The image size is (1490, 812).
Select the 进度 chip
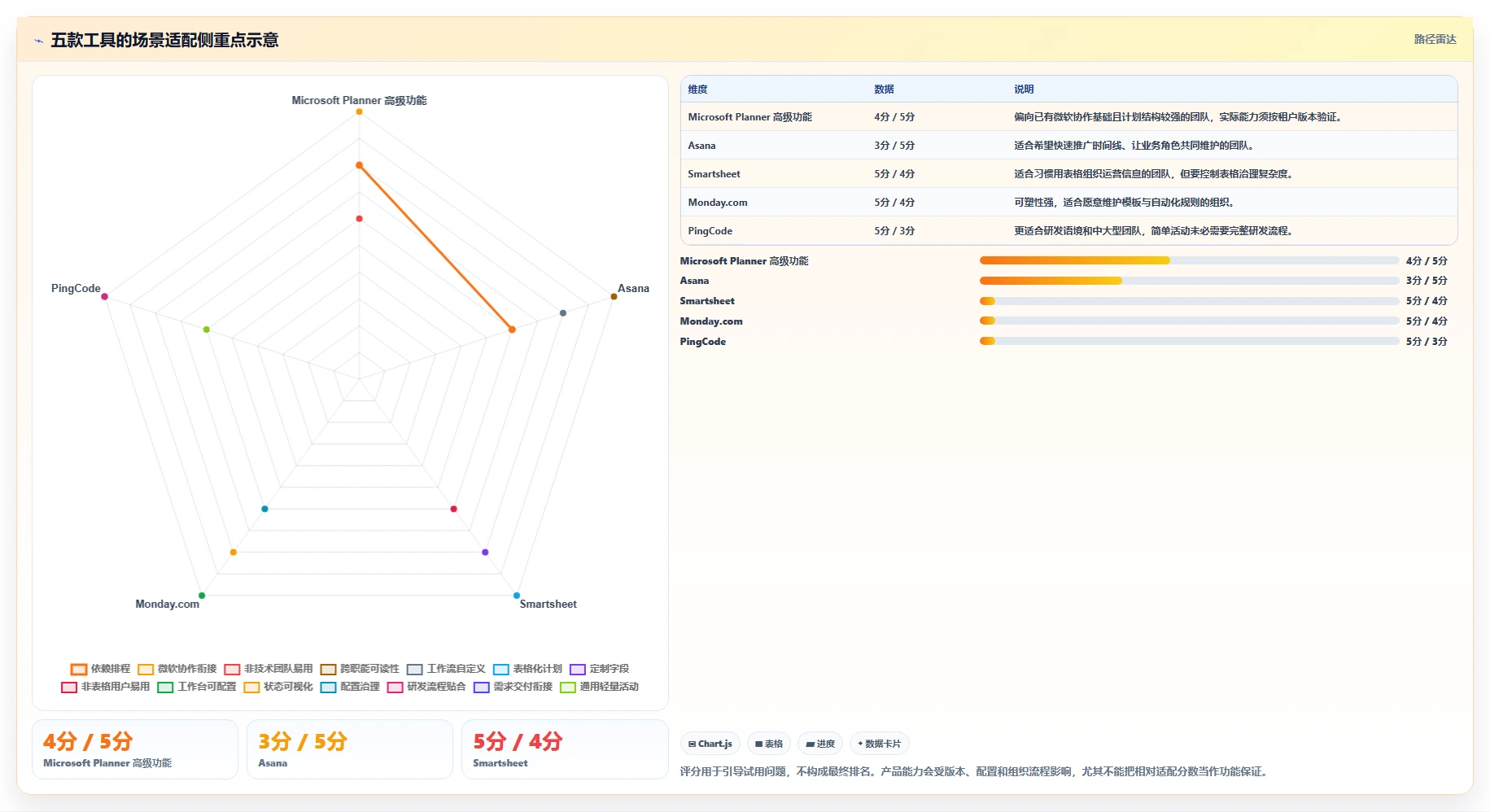[x=820, y=744]
